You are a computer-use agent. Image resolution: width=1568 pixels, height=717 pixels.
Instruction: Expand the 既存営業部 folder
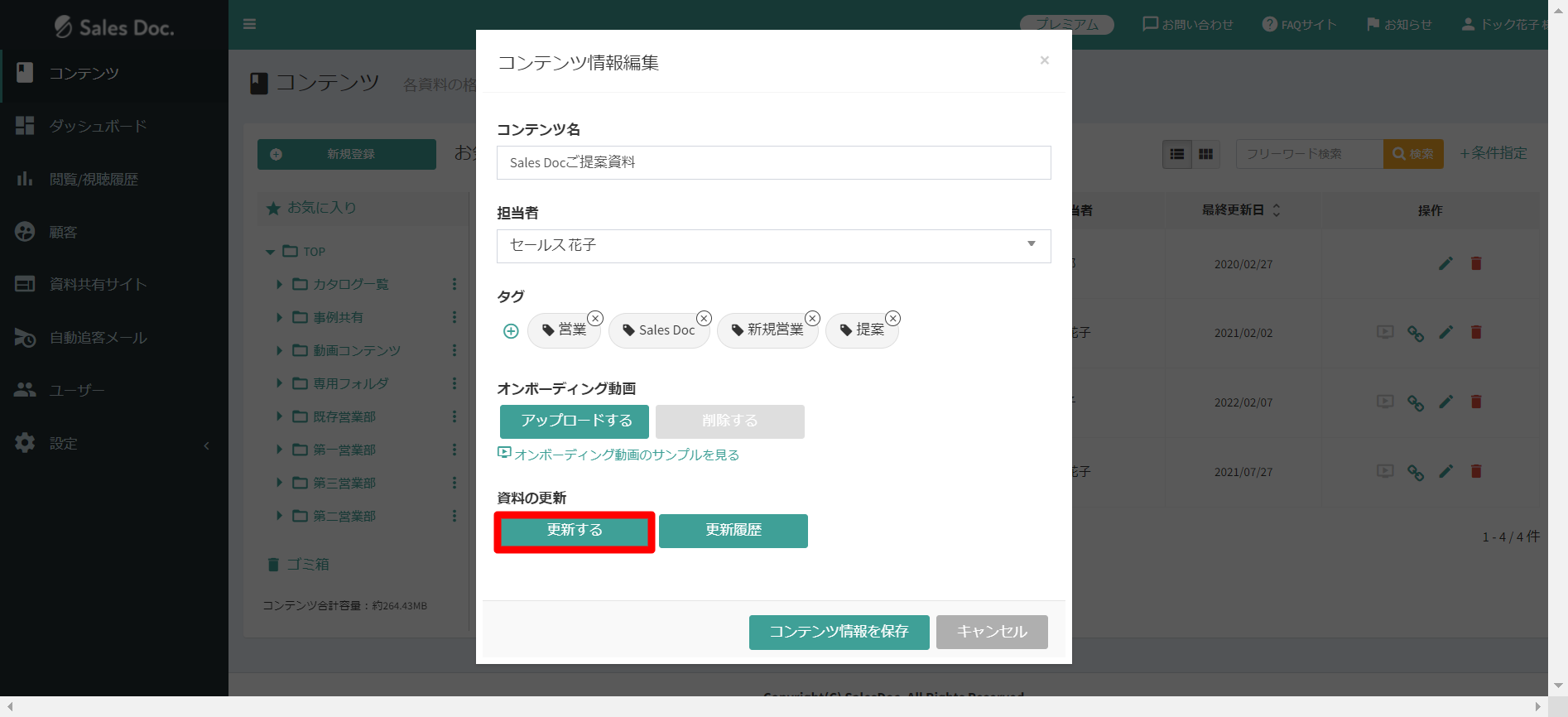click(x=279, y=416)
